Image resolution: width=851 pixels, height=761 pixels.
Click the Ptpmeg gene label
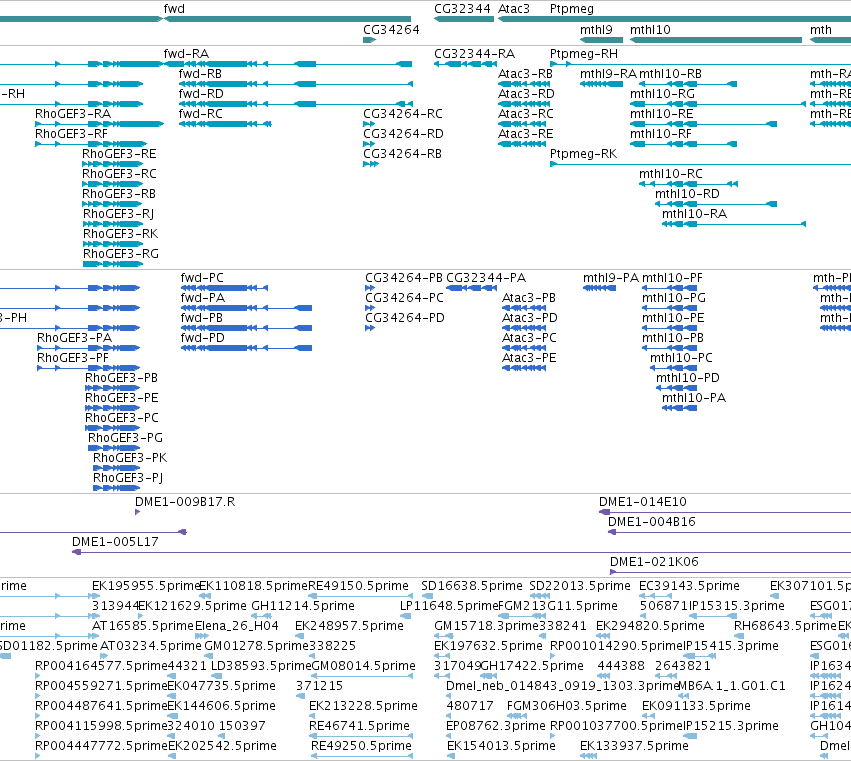(571, 9)
